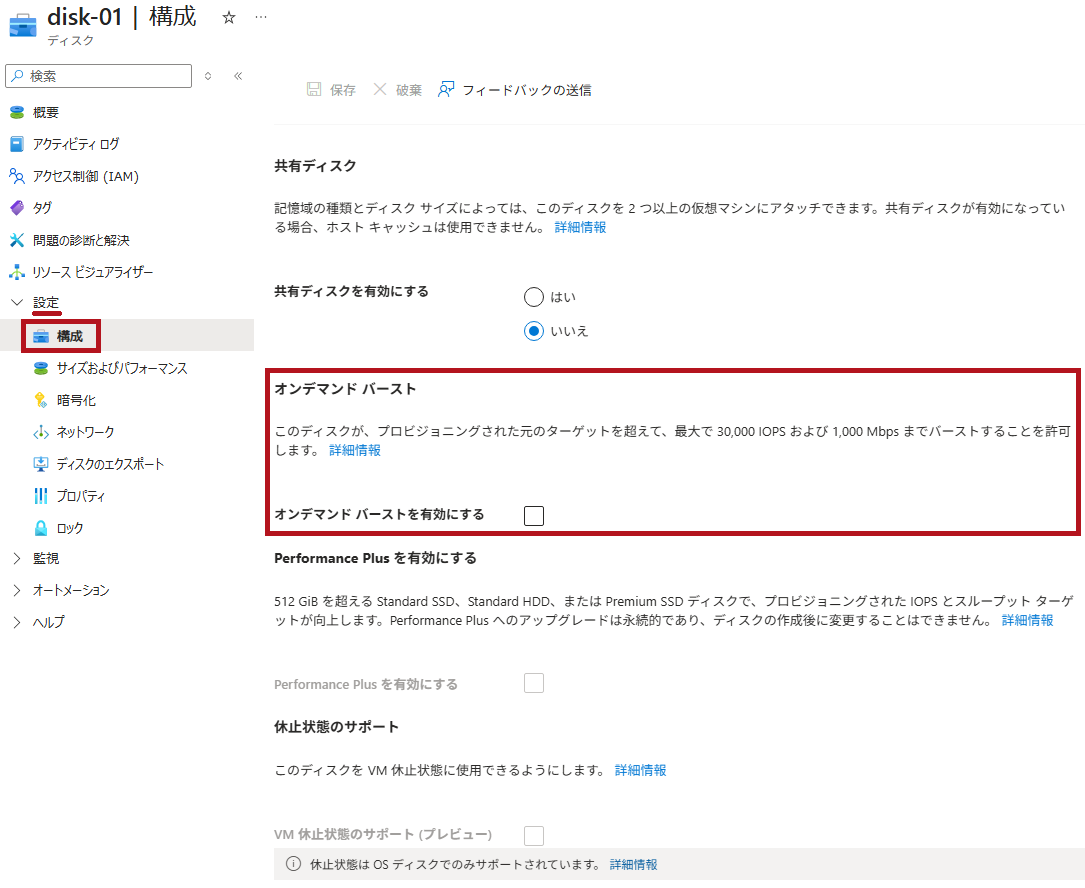Select はい radio for shared disk
Image resolution: width=1085 pixels, height=888 pixels.
click(534, 297)
